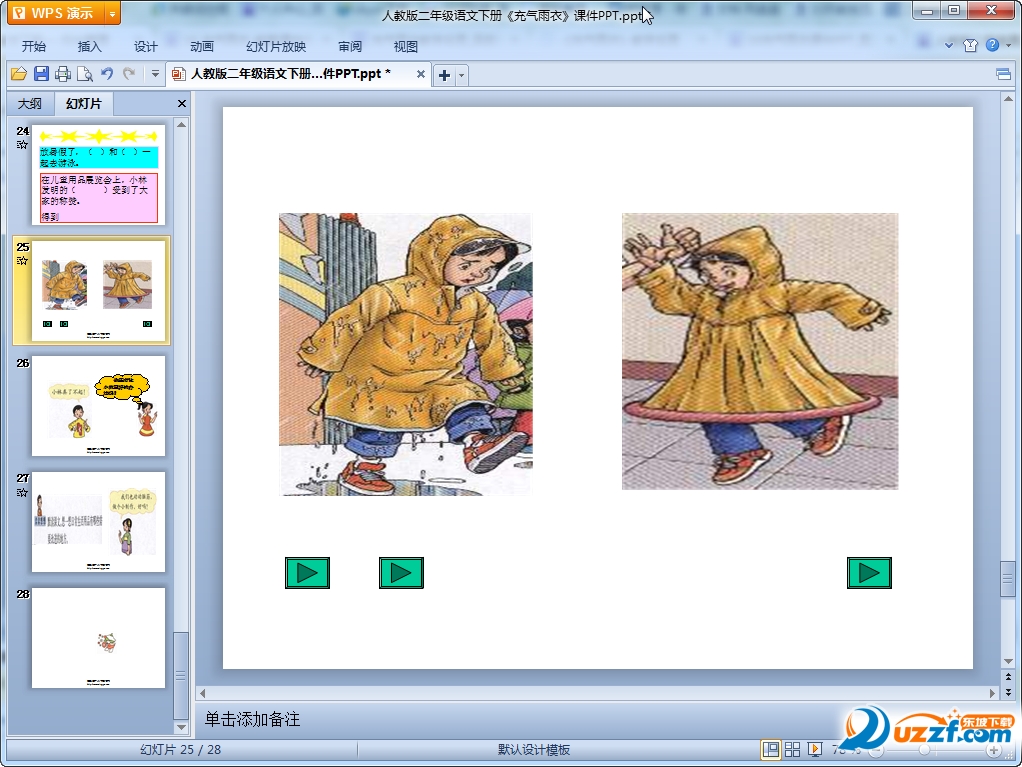The height and width of the screenshot is (767, 1022).
Task: Select the 人教版二年级语文下册 document tab
Action: pyautogui.click(x=290, y=74)
